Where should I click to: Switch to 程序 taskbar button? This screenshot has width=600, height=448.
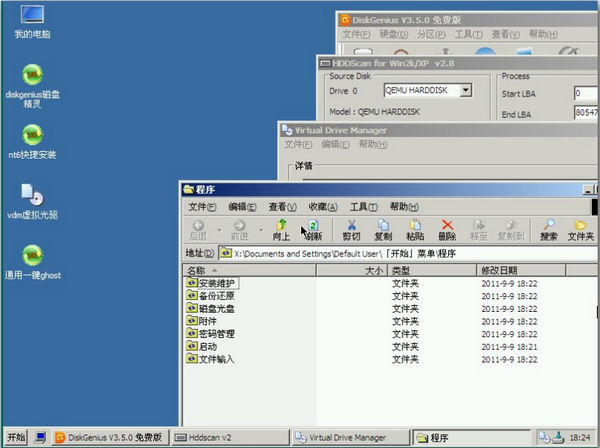pos(471,437)
